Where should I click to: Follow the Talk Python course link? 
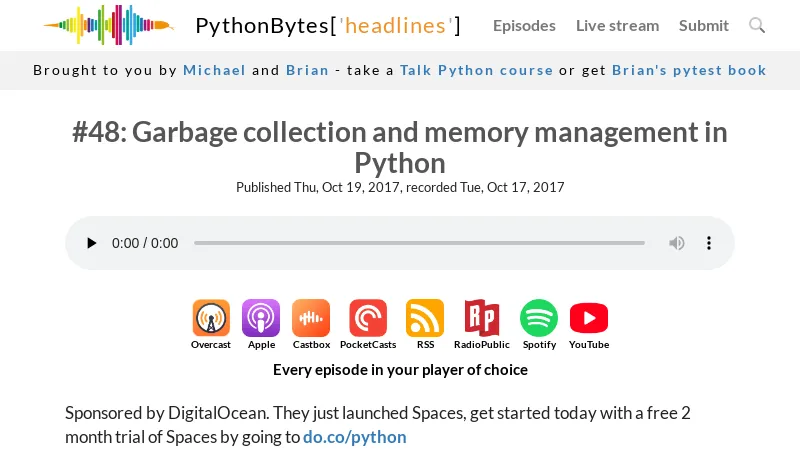pyautogui.click(x=476, y=70)
